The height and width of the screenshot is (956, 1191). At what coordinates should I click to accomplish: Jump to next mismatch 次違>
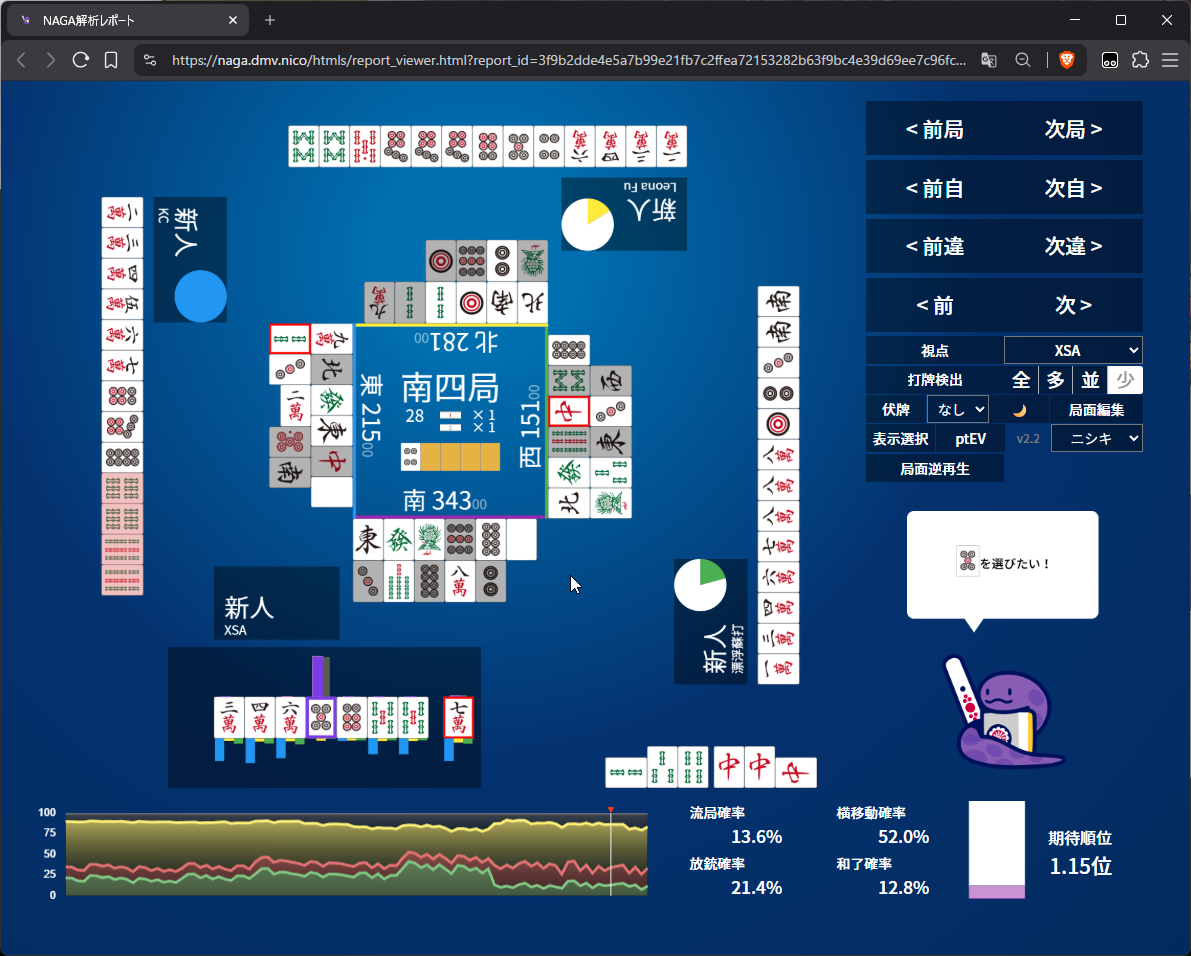1073,246
